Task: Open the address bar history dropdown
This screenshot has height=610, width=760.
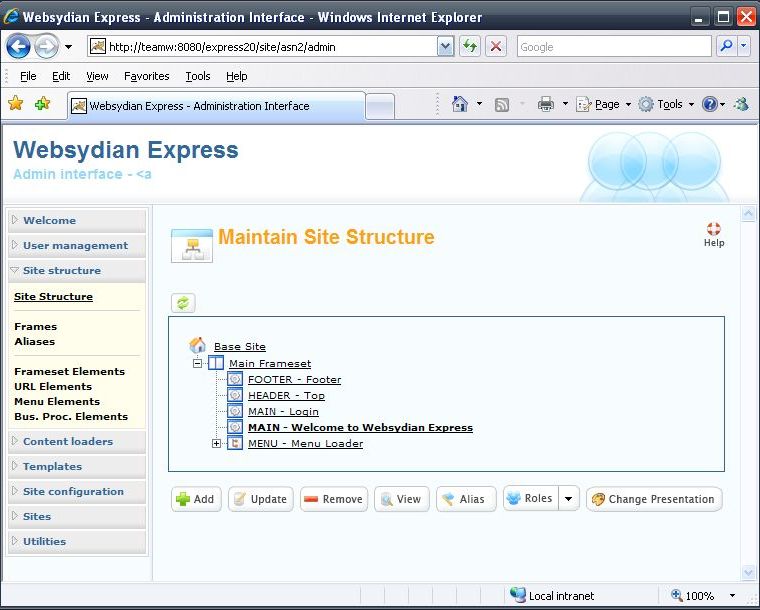Action: [x=445, y=47]
